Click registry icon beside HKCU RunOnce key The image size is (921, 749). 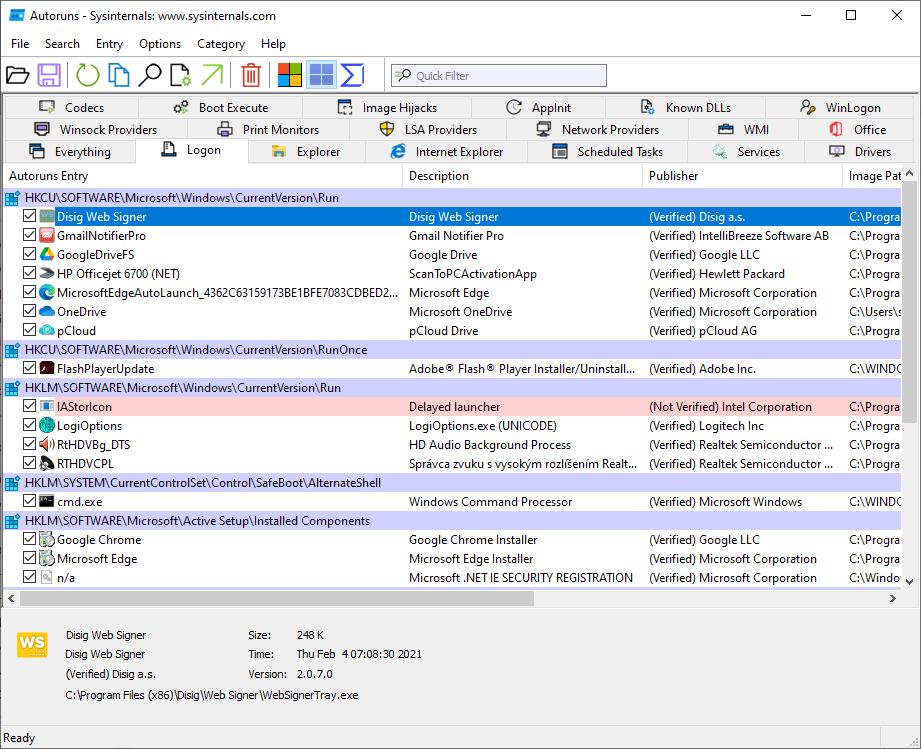point(12,350)
